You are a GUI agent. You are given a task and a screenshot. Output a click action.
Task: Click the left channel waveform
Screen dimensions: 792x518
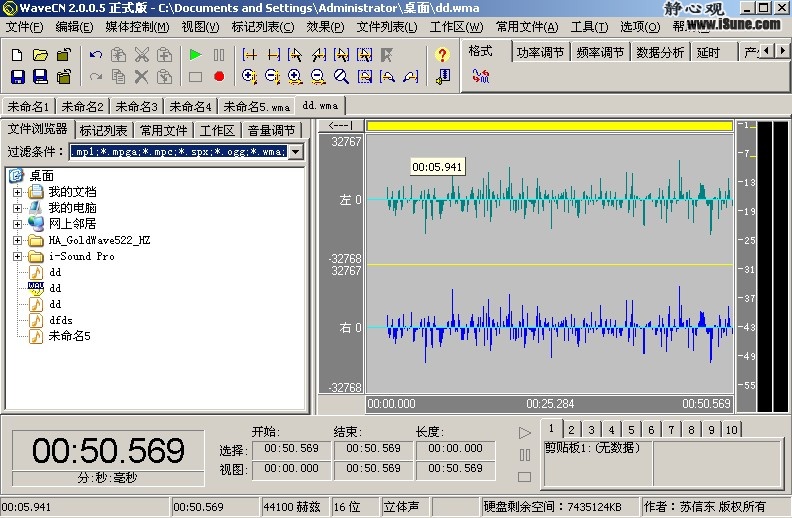[550, 199]
